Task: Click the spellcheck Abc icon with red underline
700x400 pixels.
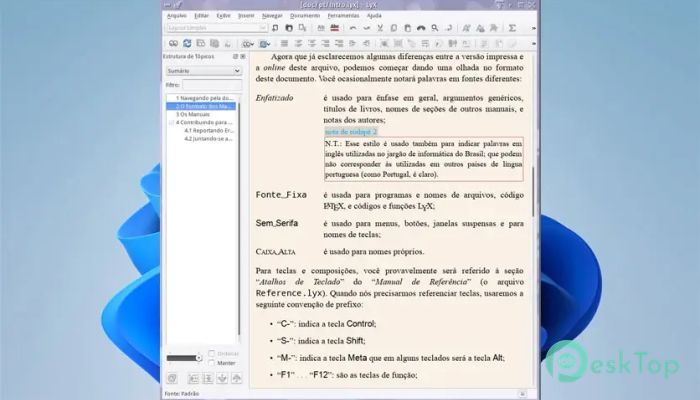Action: [x=334, y=28]
